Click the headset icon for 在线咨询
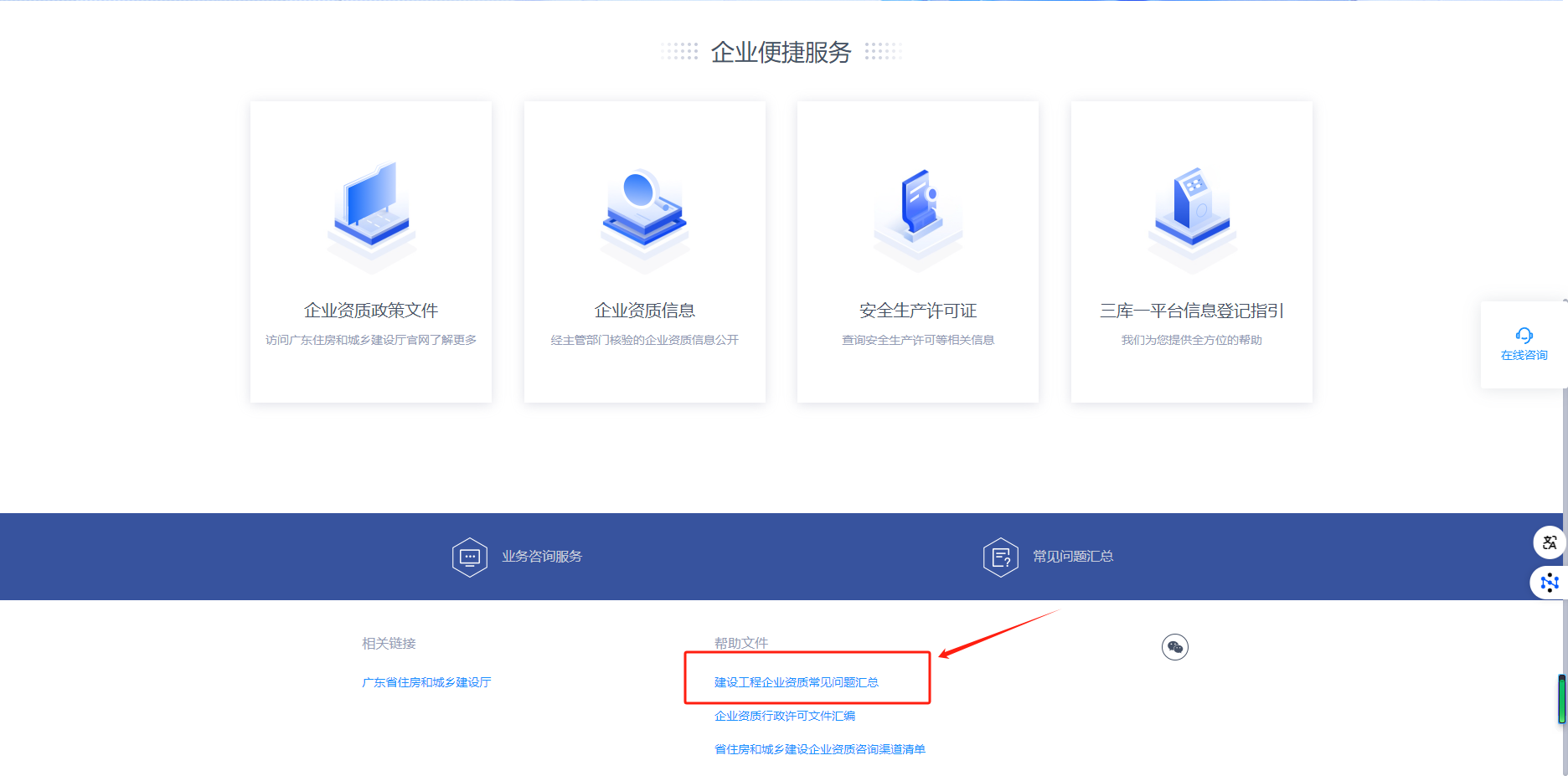Screen dimensions: 1568x776 tap(1524, 336)
